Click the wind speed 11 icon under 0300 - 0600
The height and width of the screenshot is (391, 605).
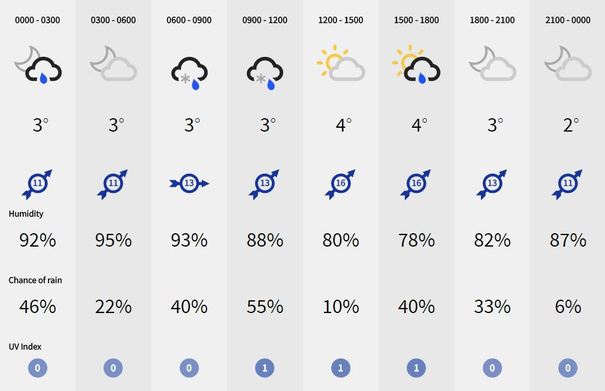coord(113,184)
